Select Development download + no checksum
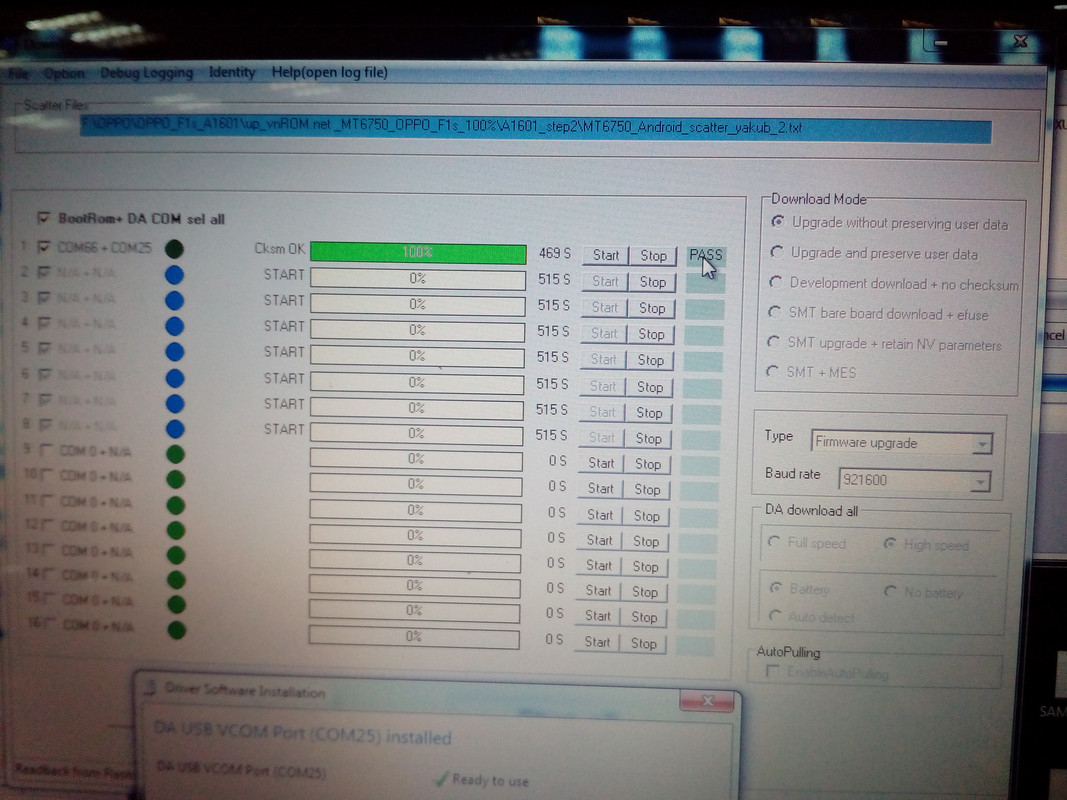Image resolution: width=1067 pixels, height=800 pixels. click(775, 282)
